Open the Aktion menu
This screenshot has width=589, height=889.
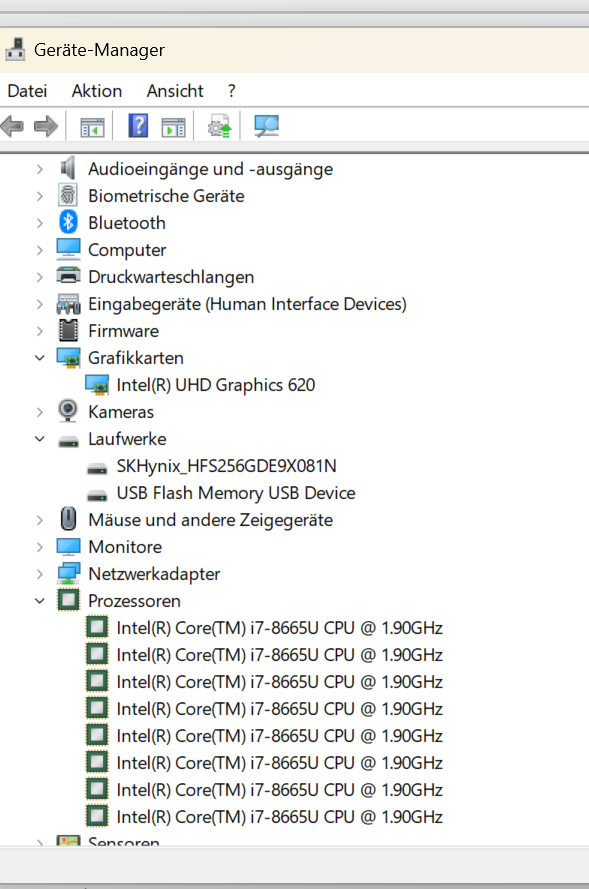coord(97,91)
